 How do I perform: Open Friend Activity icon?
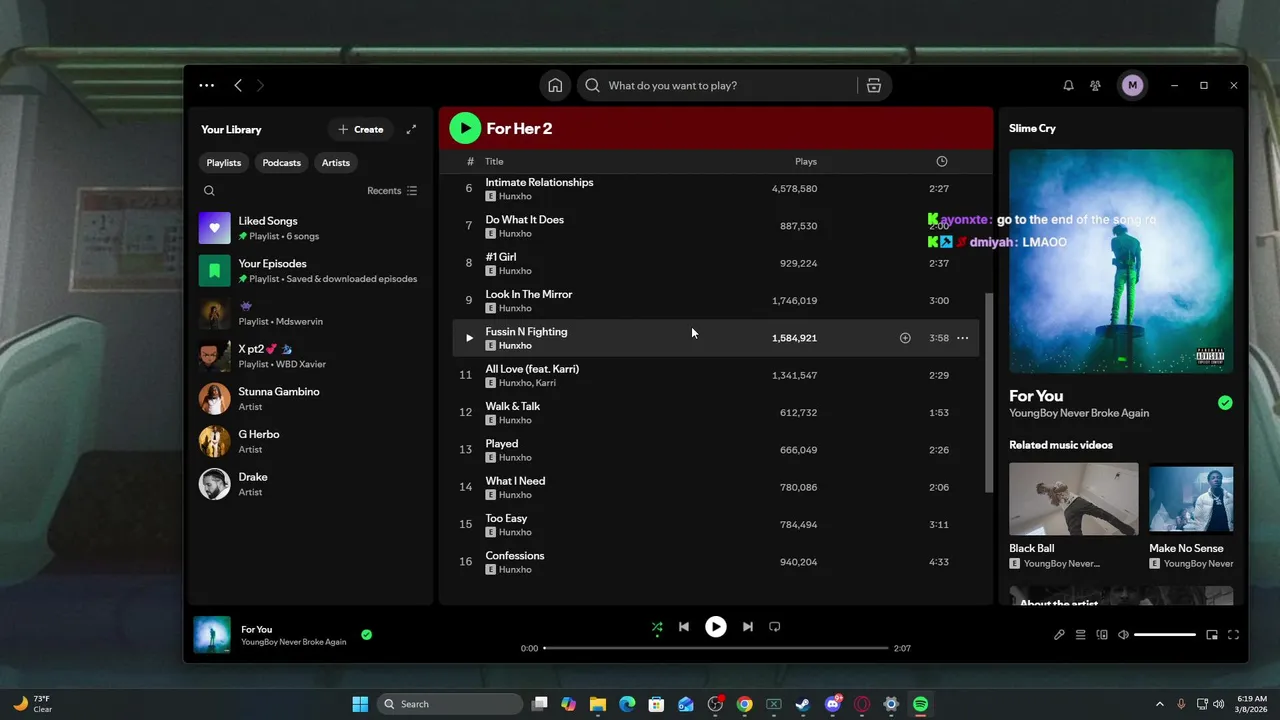[x=1096, y=86]
